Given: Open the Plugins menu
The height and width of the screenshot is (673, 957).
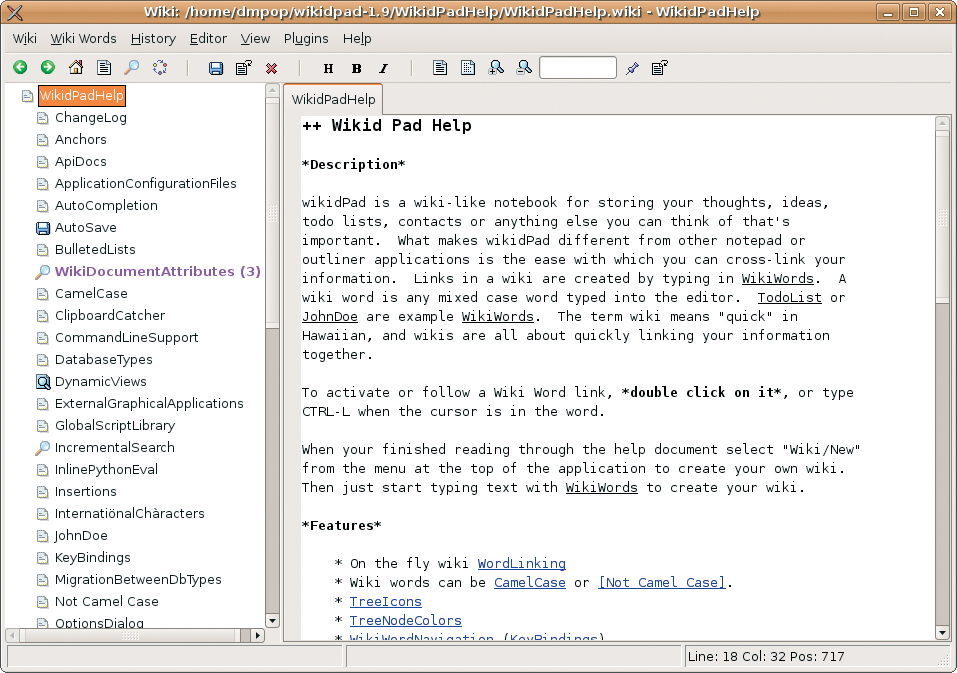Looking at the screenshot, I should point(306,38).
